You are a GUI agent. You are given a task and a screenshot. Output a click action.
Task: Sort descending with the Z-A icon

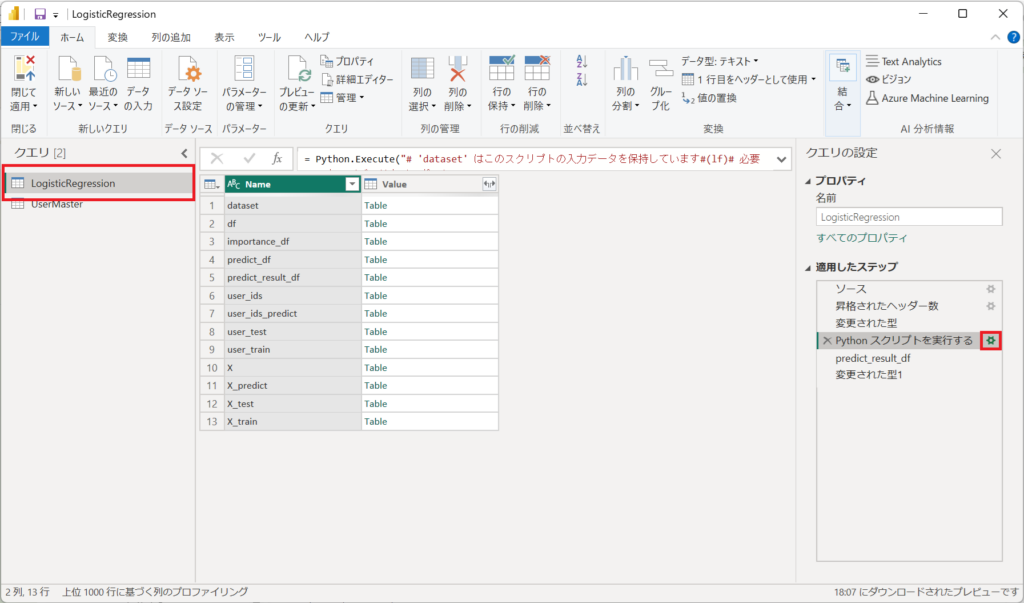pyautogui.click(x=582, y=80)
